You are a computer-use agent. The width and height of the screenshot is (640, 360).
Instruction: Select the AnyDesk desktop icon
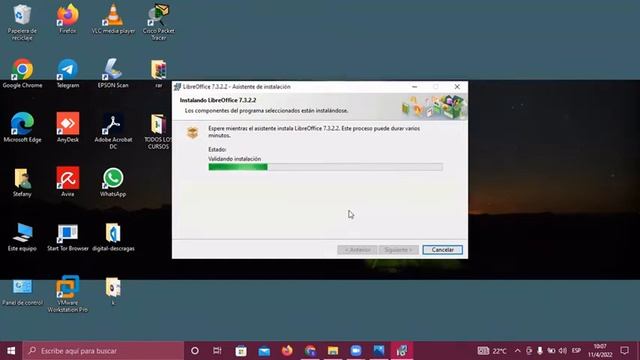[x=68, y=127]
